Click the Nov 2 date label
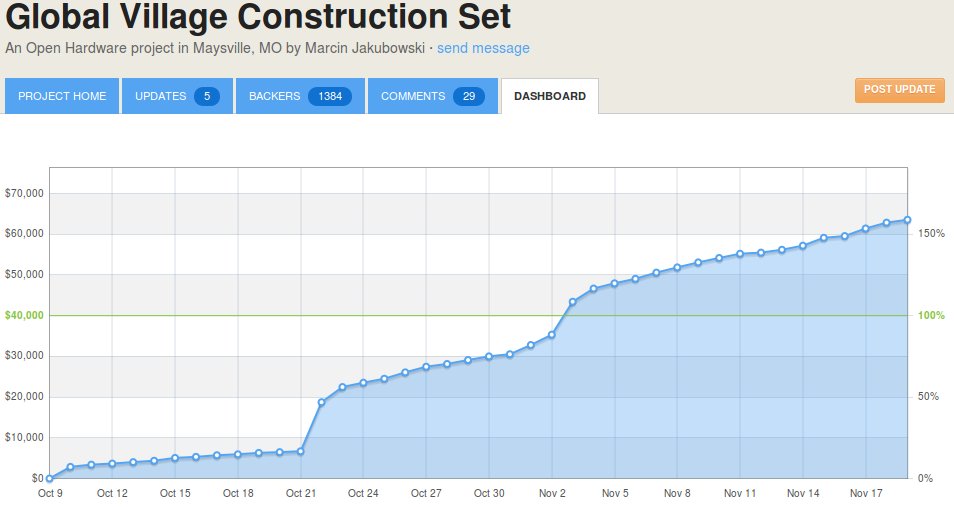Image resolution: width=954 pixels, height=507 pixels. pyautogui.click(x=552, y=493)
